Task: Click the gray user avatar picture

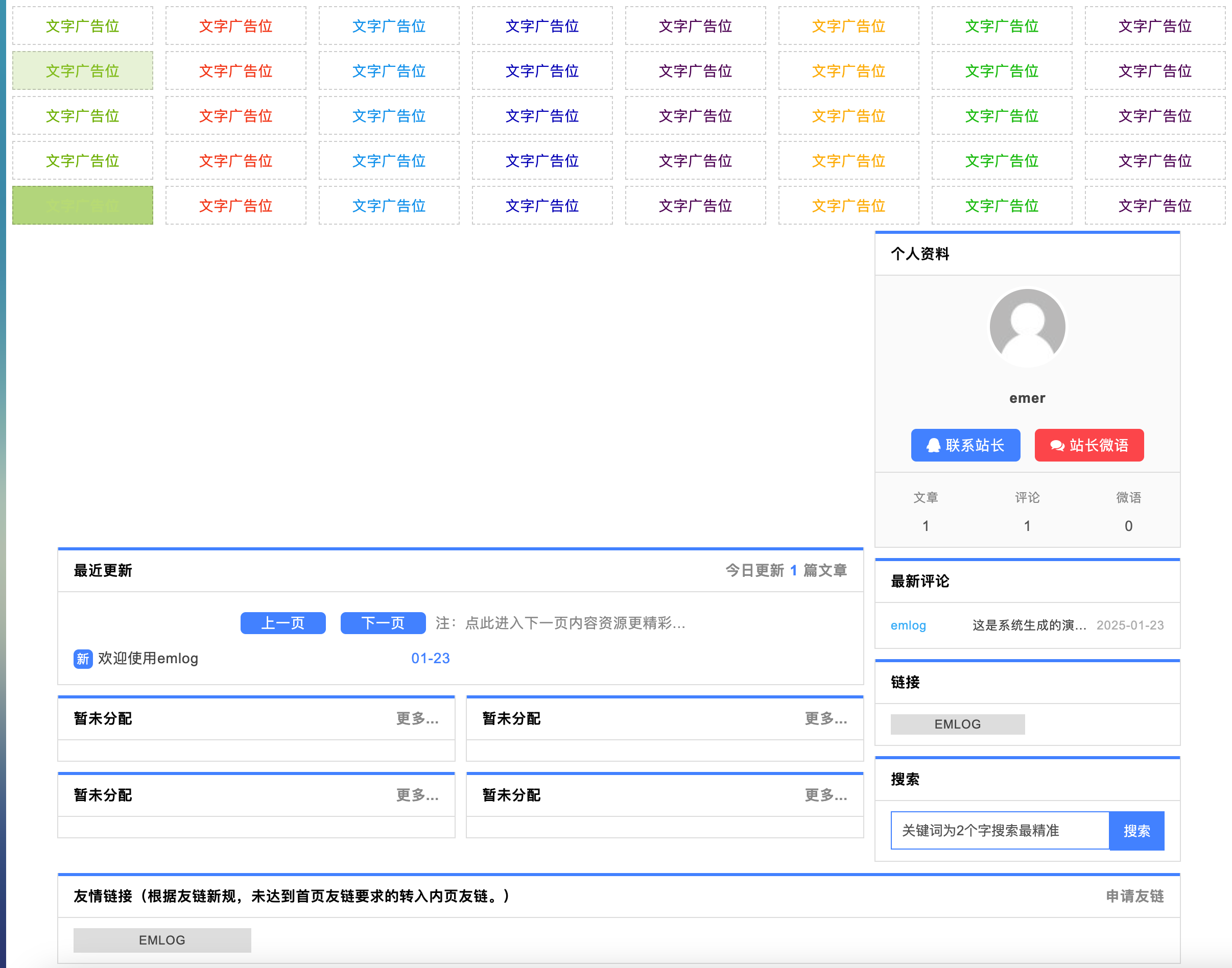Action: [x=1027, y=328]
